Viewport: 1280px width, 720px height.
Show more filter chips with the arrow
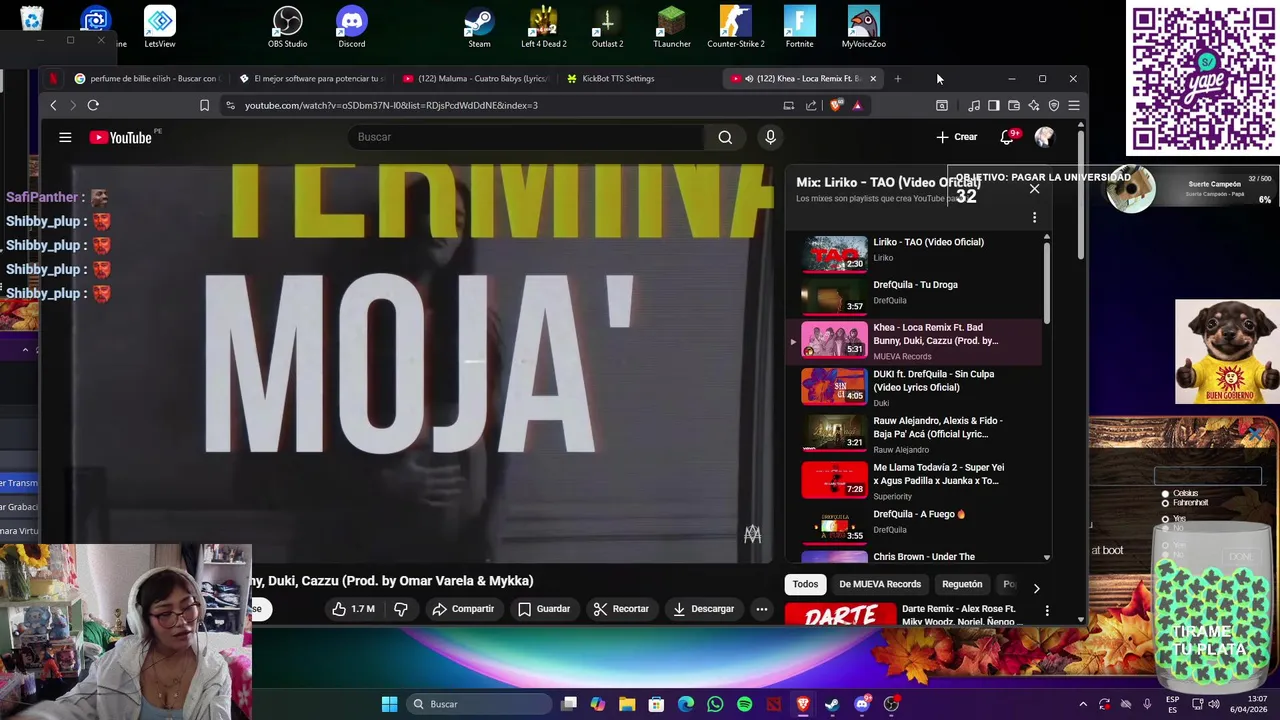[x=1036, y=588]
